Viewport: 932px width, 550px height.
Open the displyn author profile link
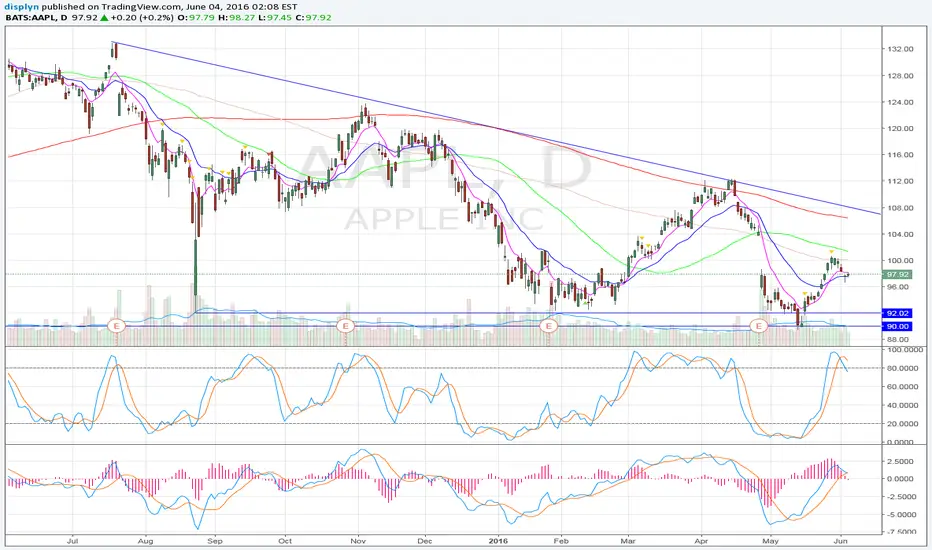[x=22, y=7]
